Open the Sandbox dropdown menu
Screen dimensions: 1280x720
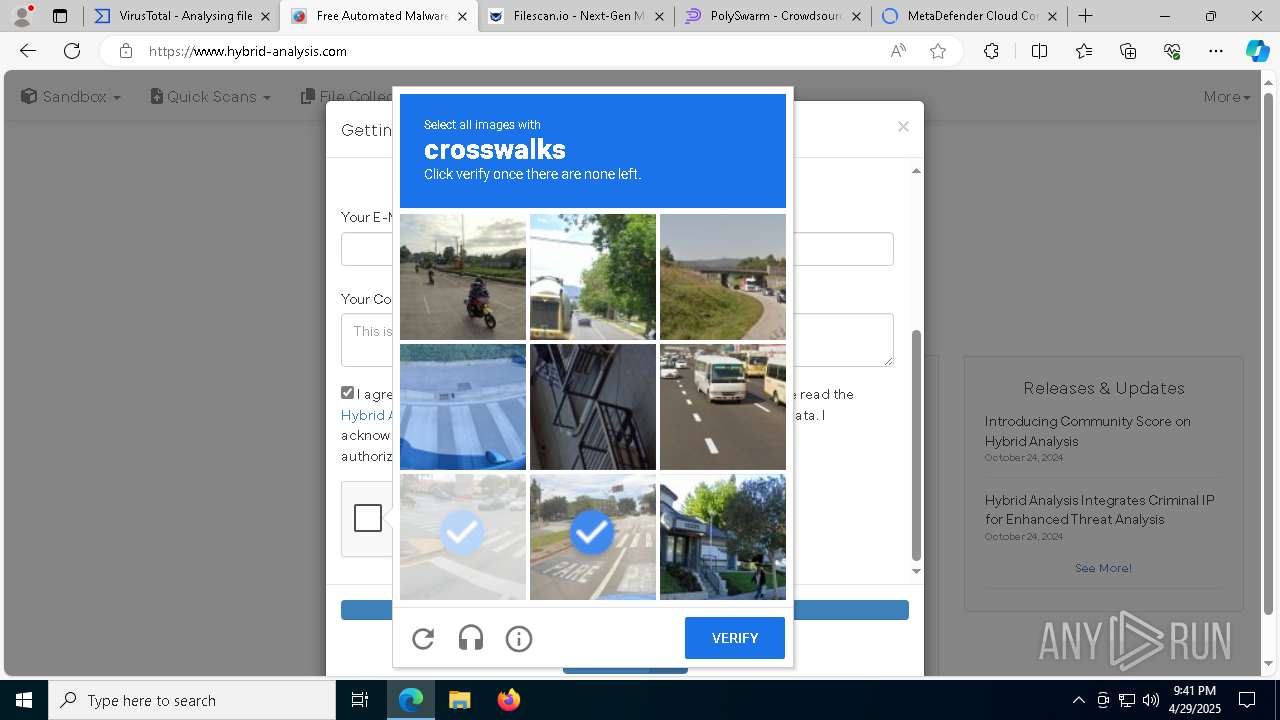71,96
